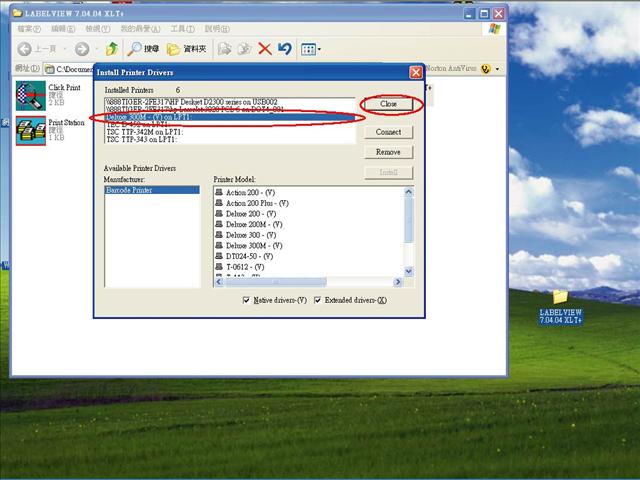This screenshot has width=640, height=480.
Task: Click model list scroll right arrow
Action: click(x=398, y=282)
